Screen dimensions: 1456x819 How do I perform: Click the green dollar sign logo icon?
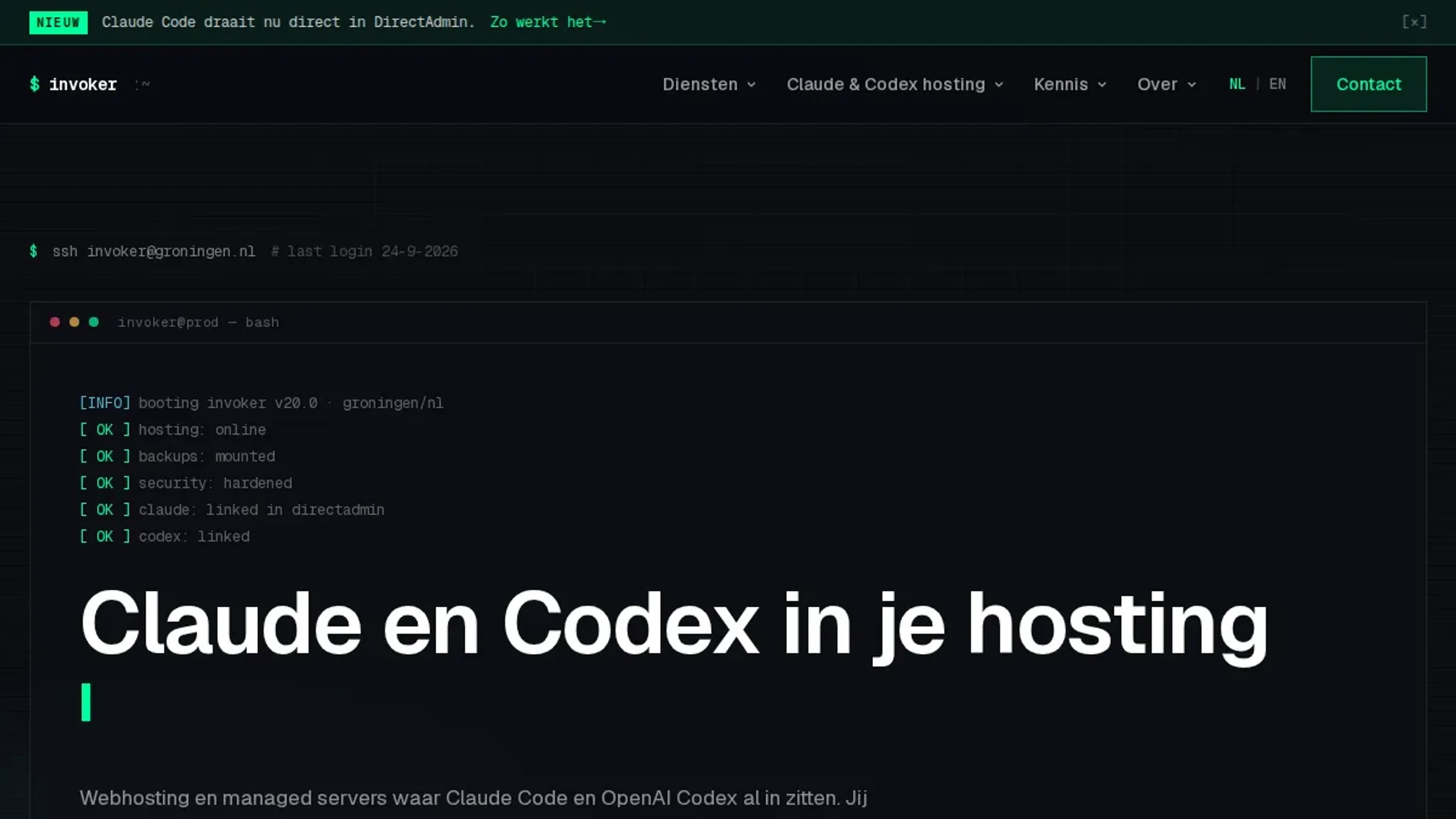click(34, 84)
